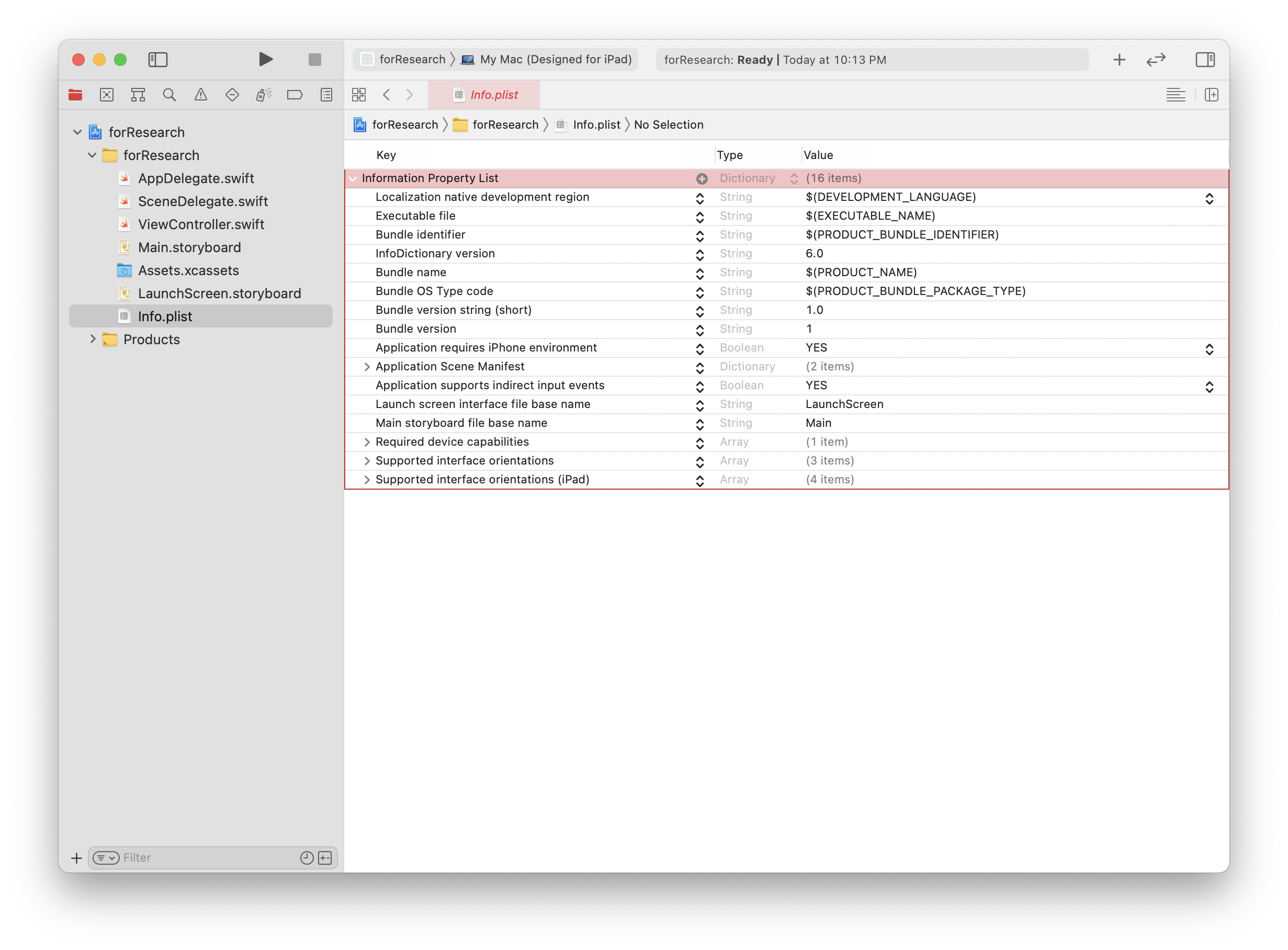Click the Add Editor on right icon
1288x950 pixels.
point(1211,95)
